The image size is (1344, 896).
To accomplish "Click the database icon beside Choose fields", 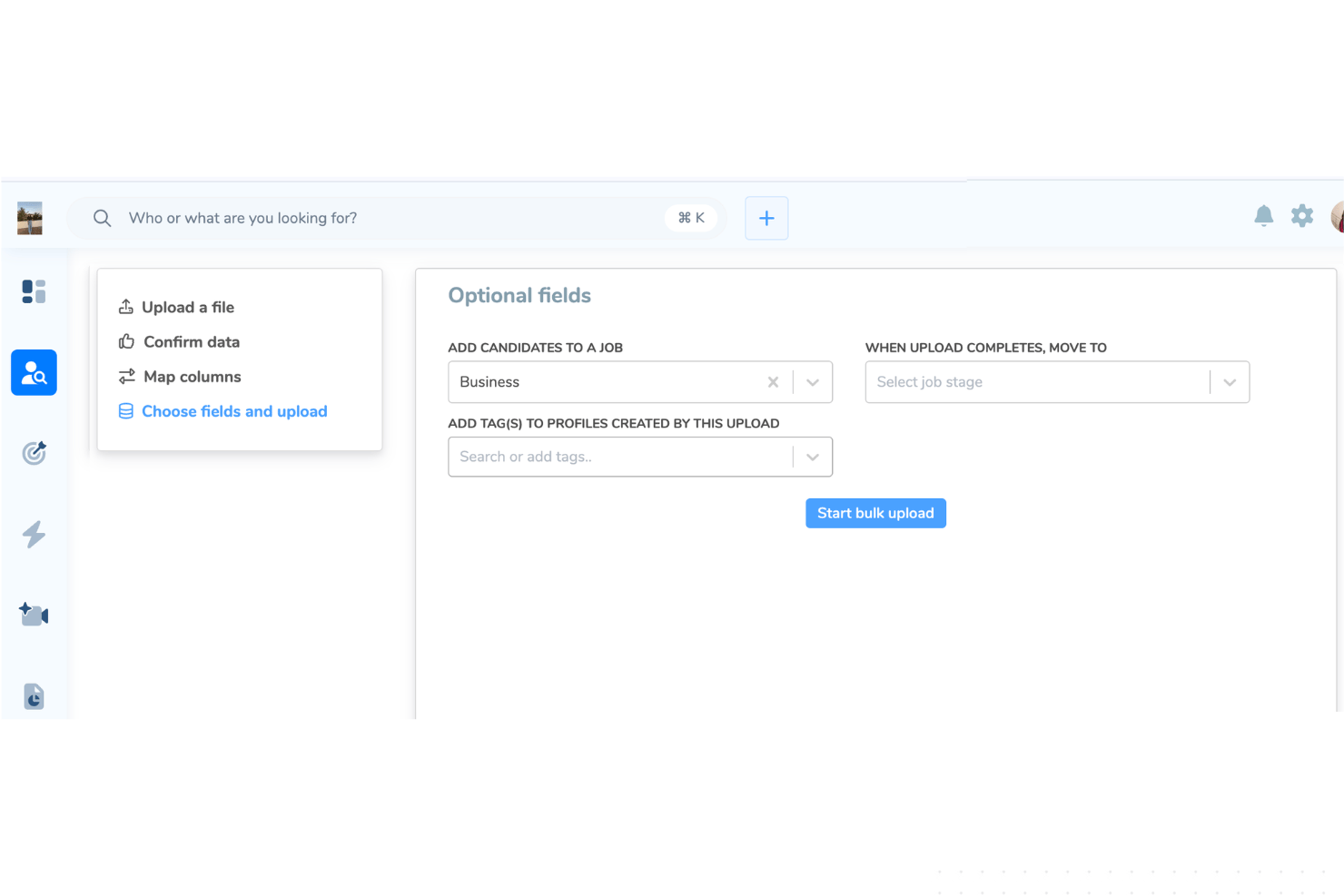I will [126, 411].
